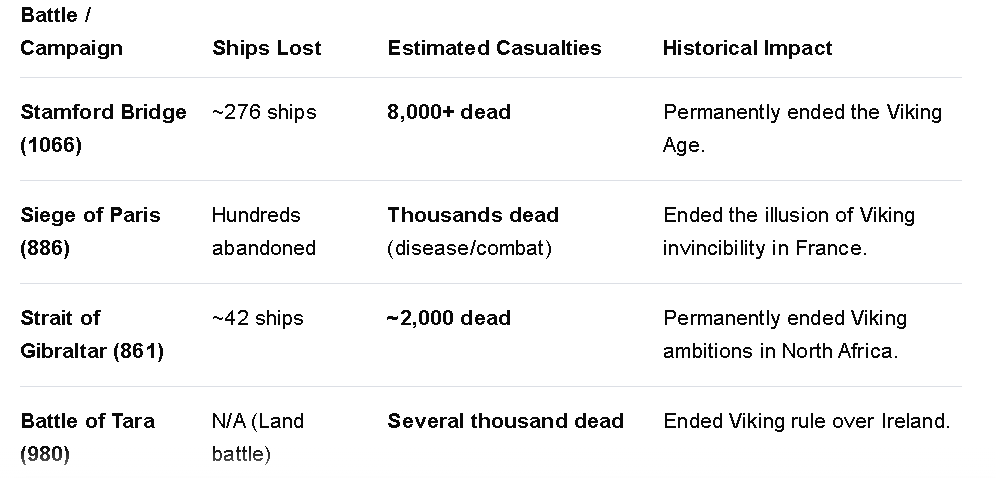Select the 'Siege of Paris (886)' row title

90,231
